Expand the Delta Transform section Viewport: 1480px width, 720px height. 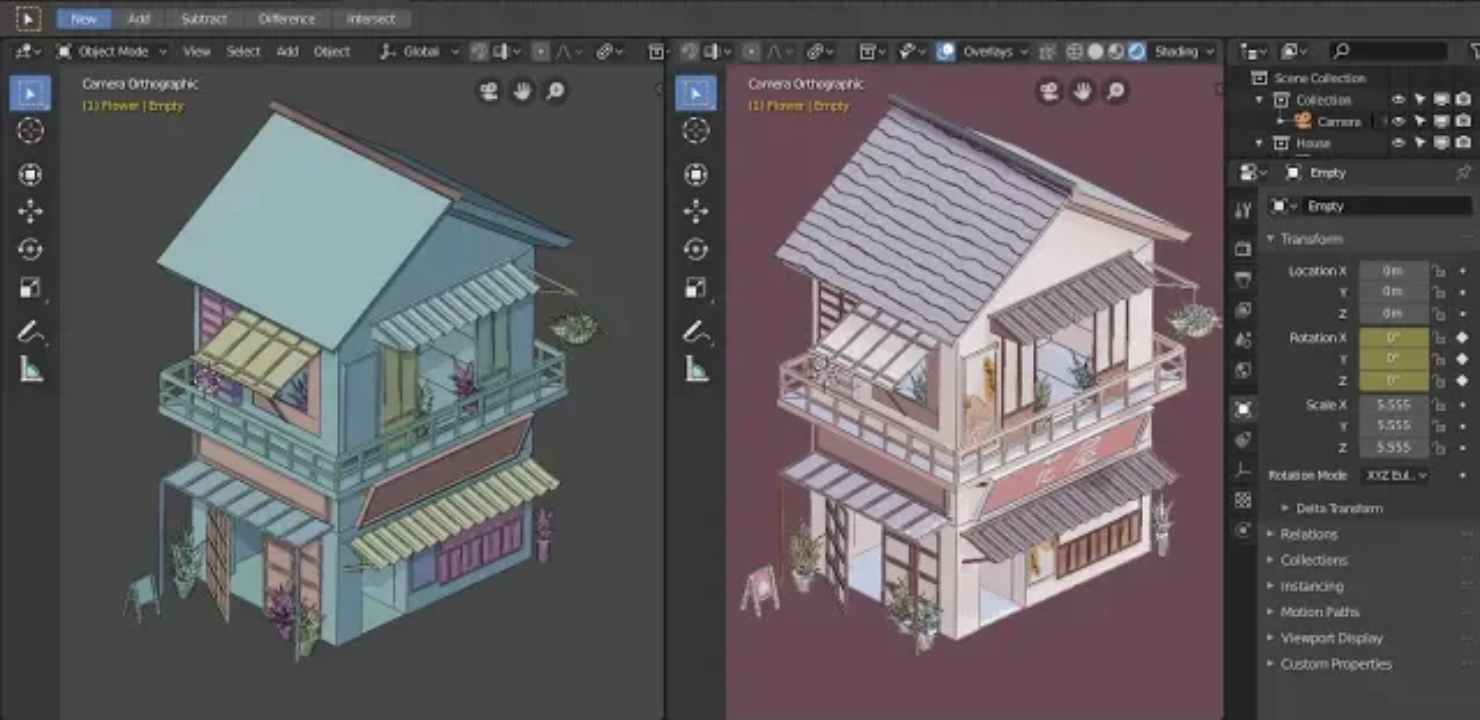click(x=1338, y=508)
